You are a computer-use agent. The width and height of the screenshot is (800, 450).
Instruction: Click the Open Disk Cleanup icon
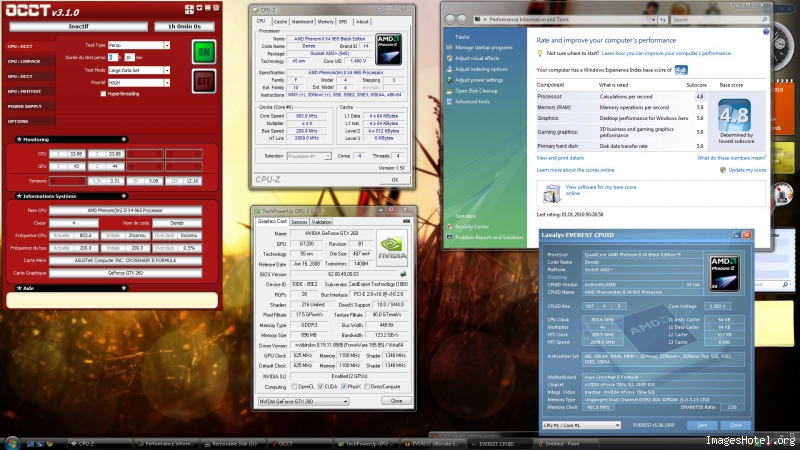click(x=449, y=91)
